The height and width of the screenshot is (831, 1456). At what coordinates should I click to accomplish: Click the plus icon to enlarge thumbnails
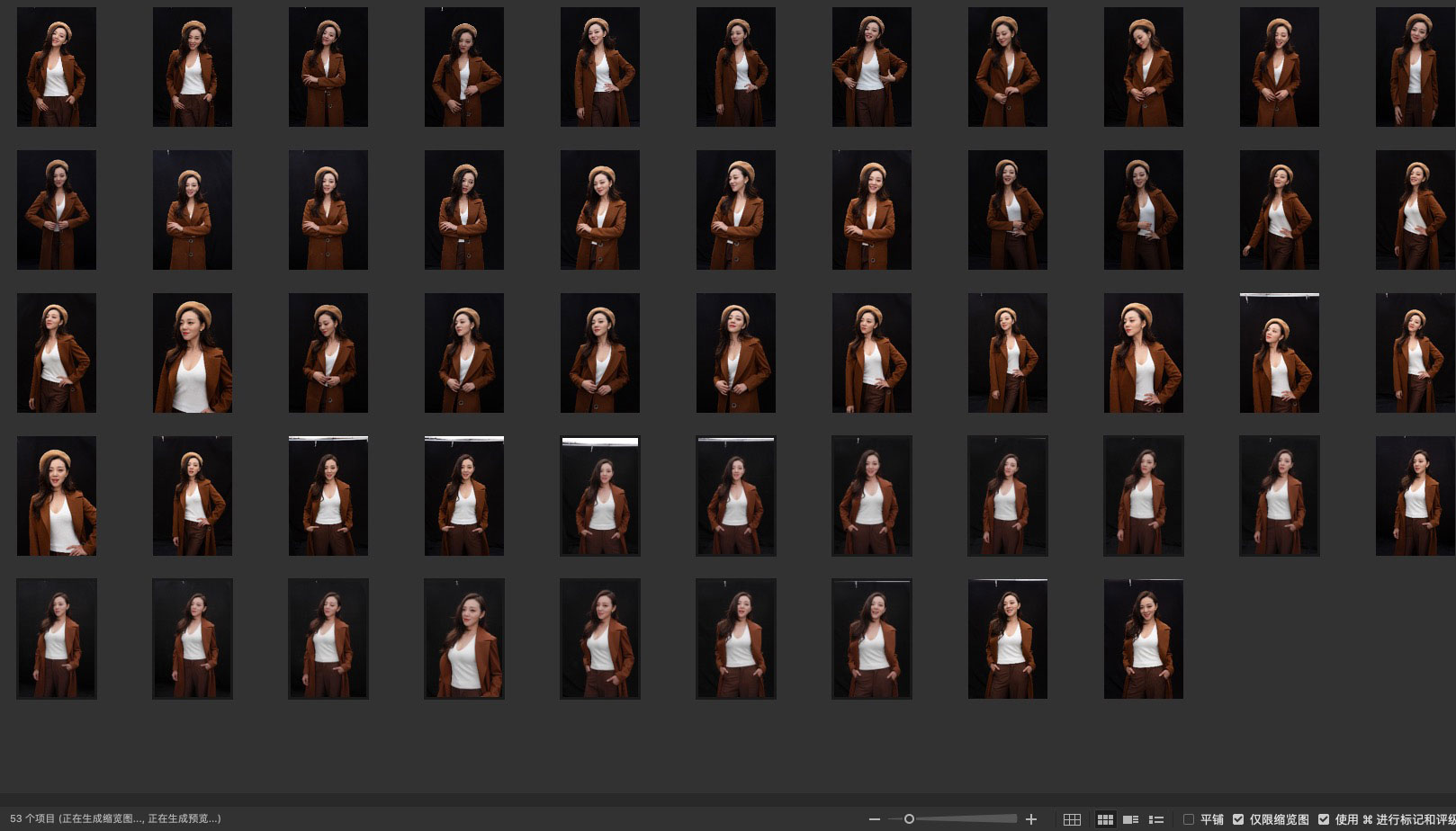point(1031,819)
